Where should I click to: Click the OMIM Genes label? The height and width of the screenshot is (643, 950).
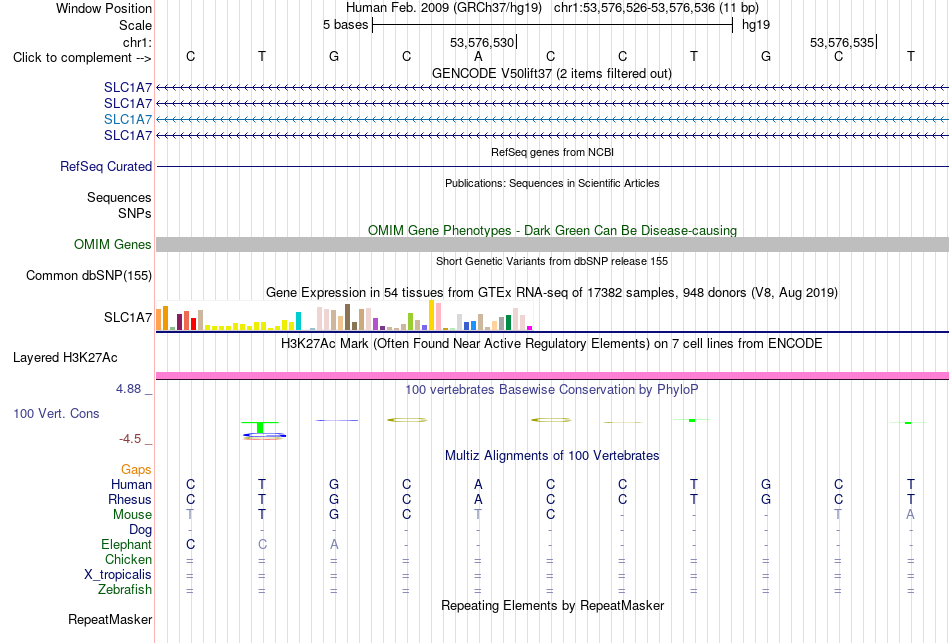point(113,244)
